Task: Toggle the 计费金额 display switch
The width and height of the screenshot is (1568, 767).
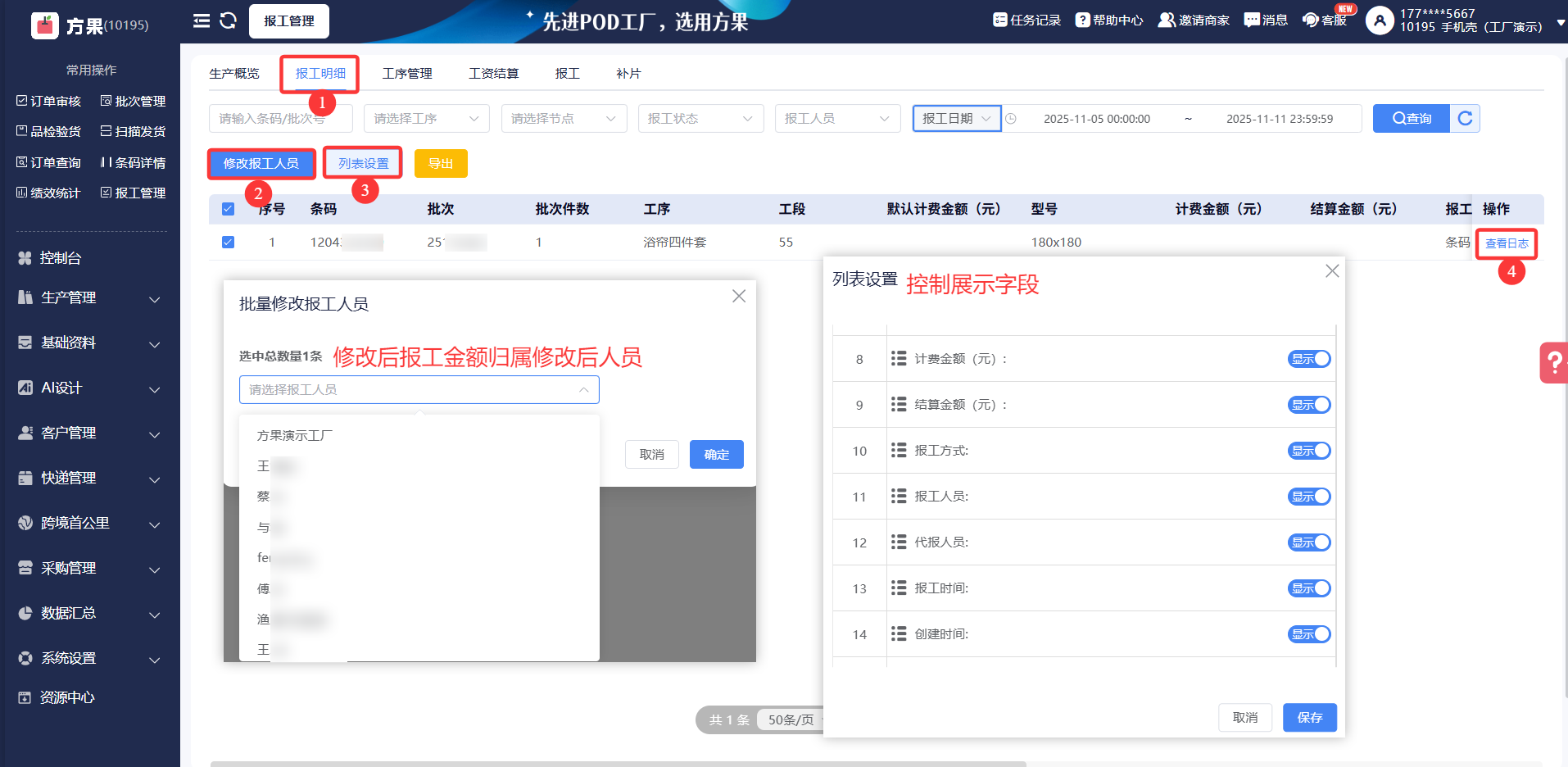Action: coord(1309,359)
